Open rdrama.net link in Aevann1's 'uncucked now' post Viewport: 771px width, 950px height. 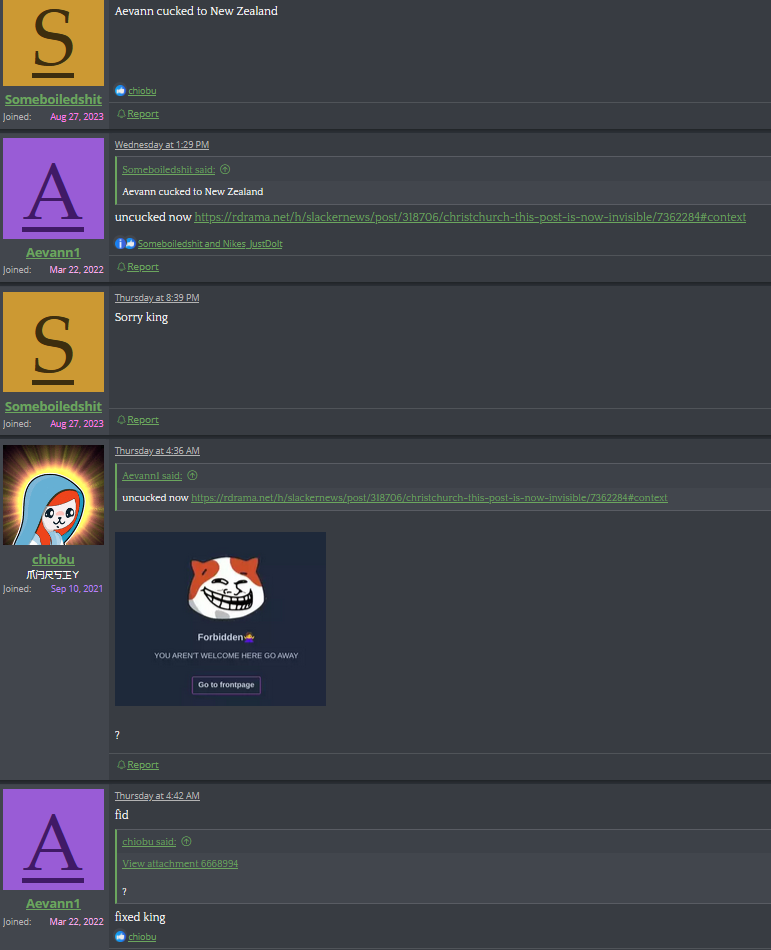(x=470, y=217)
